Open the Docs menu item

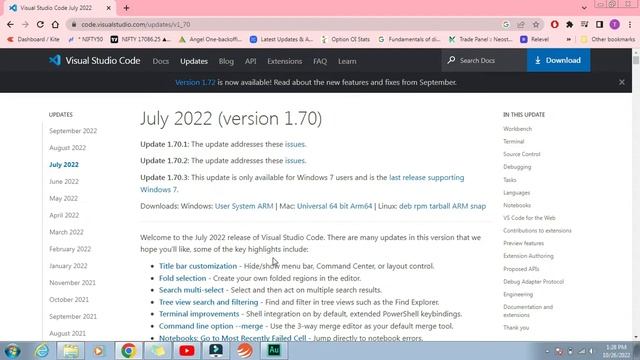pyautogui.click(x=160, y=61)
